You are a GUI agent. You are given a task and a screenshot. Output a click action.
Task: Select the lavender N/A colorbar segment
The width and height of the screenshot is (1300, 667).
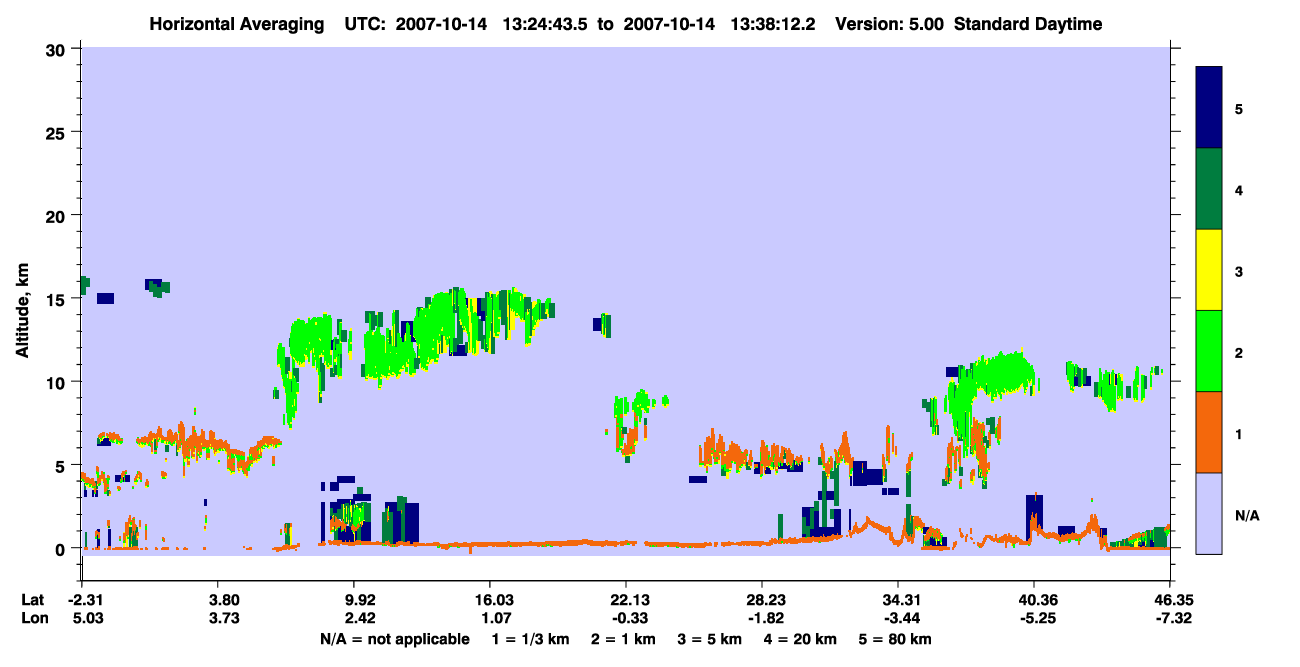click(x=1209, y=513)
